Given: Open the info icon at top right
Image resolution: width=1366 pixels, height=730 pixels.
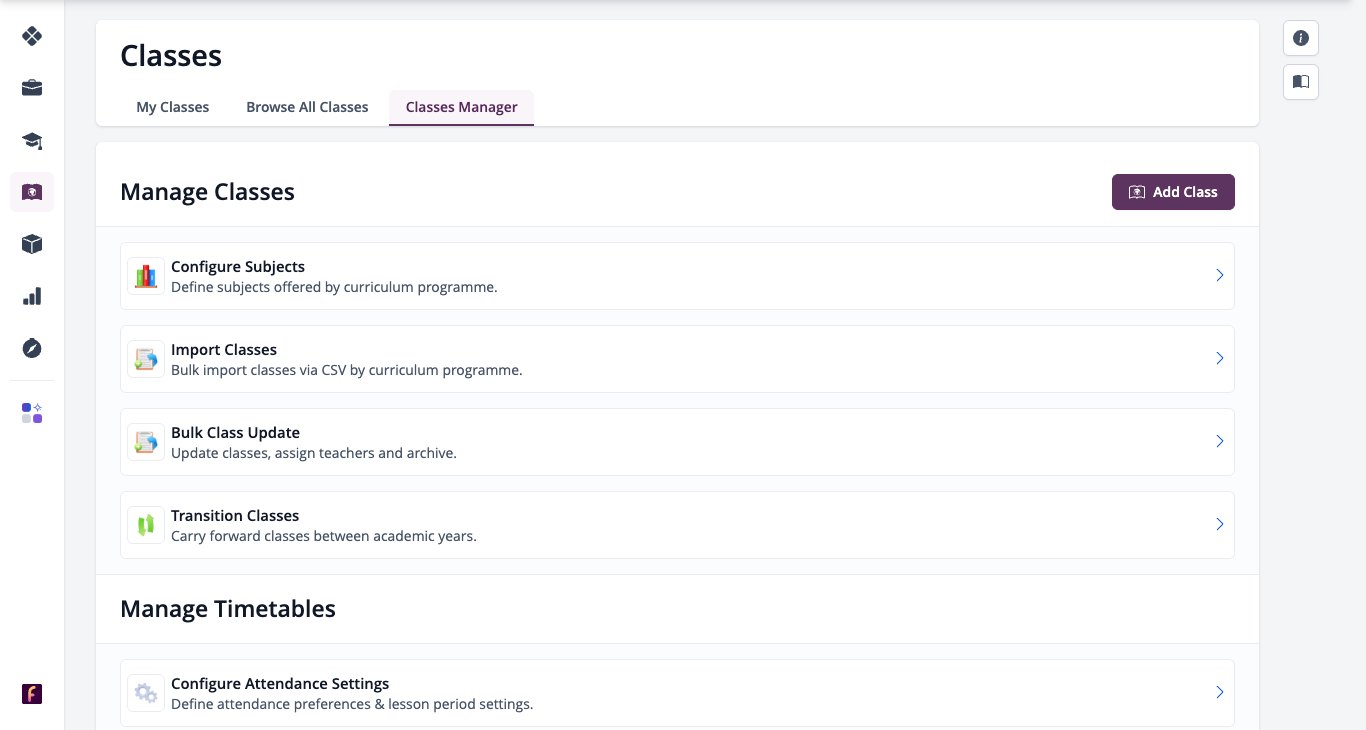Looking at the screenshot, I should click(1301, 38).
